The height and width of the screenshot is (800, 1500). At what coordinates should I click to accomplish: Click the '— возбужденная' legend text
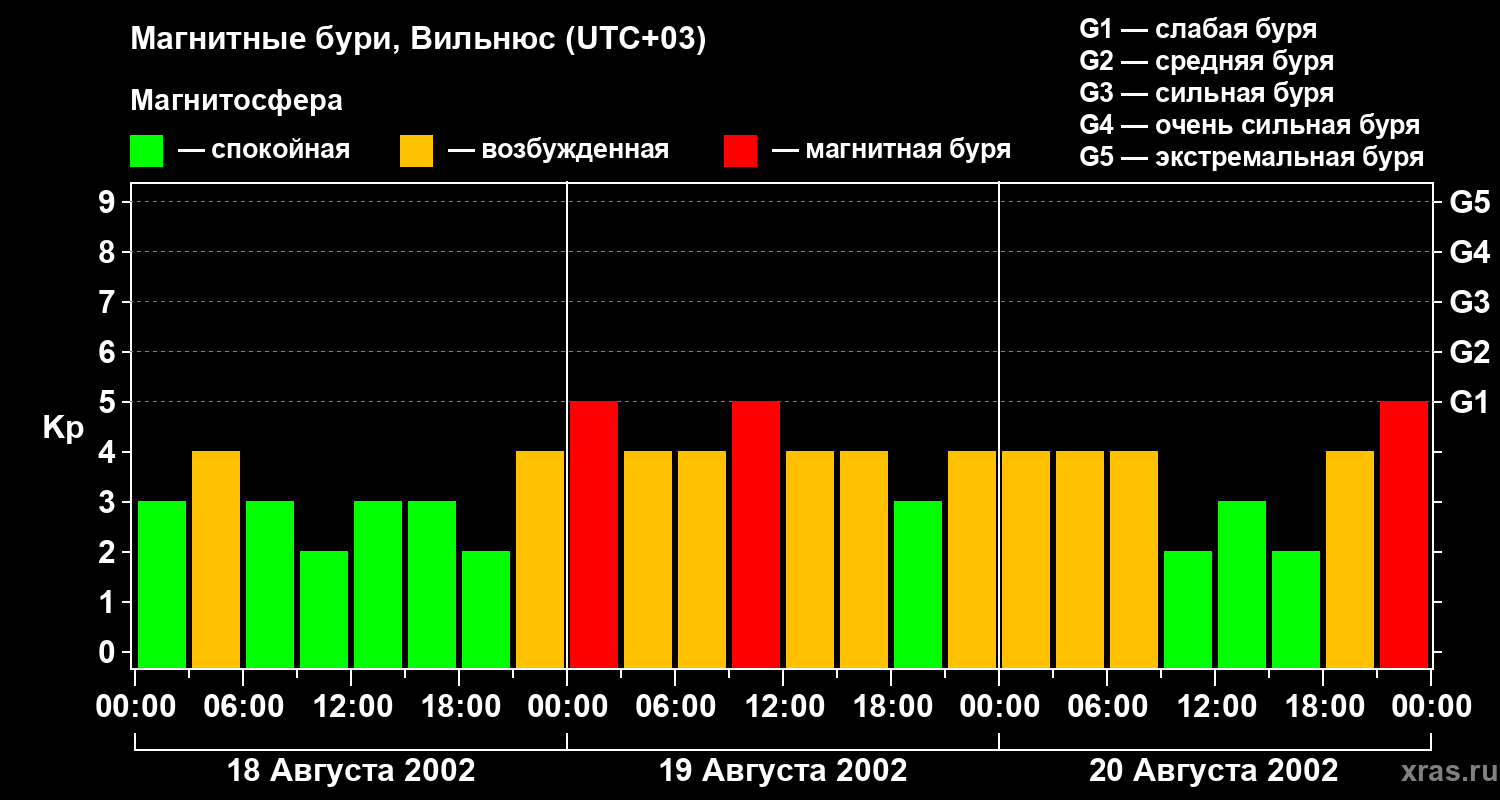[x=558, y=151]
